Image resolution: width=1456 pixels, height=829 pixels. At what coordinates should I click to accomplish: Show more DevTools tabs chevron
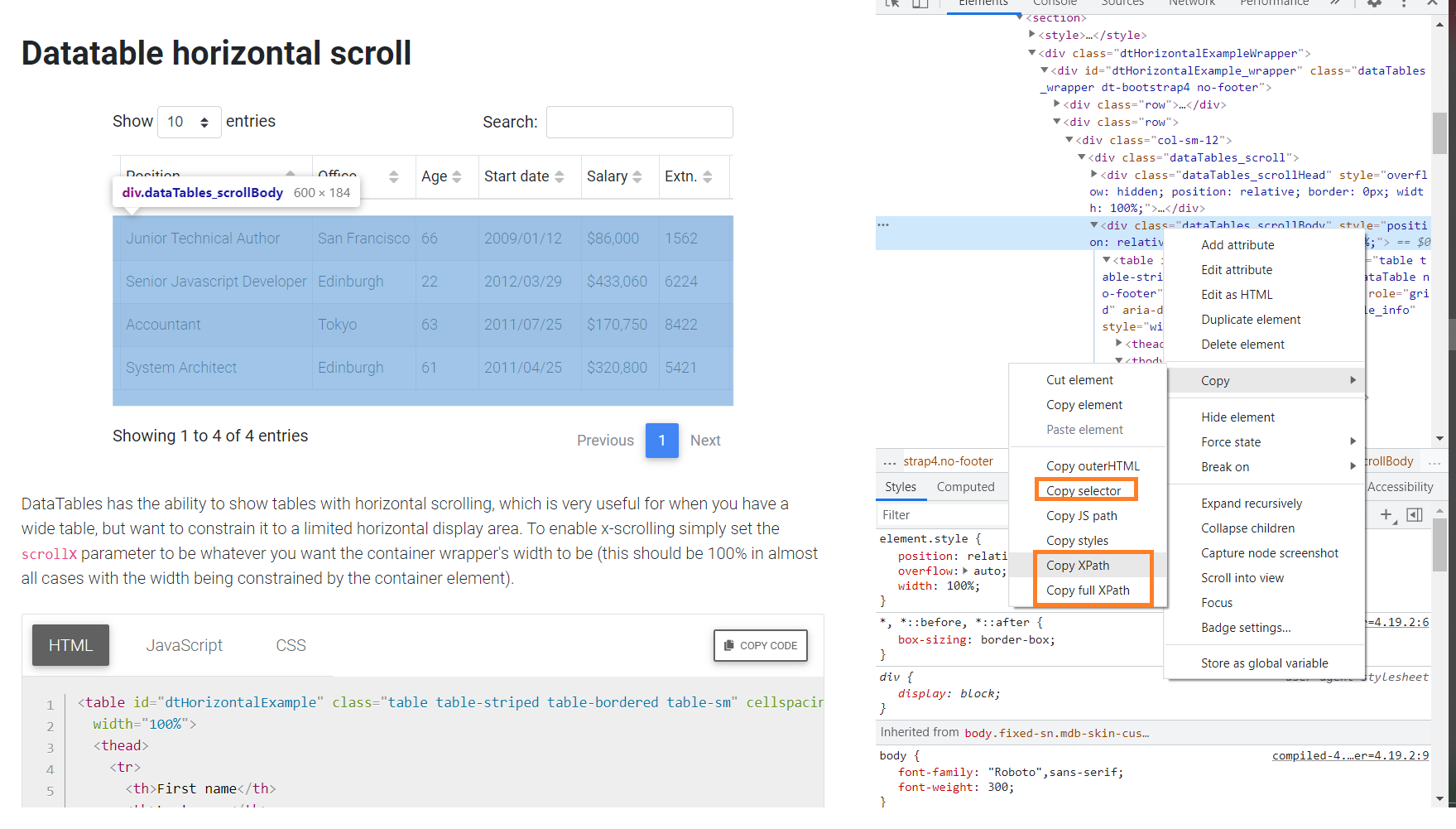[1335, 3]
